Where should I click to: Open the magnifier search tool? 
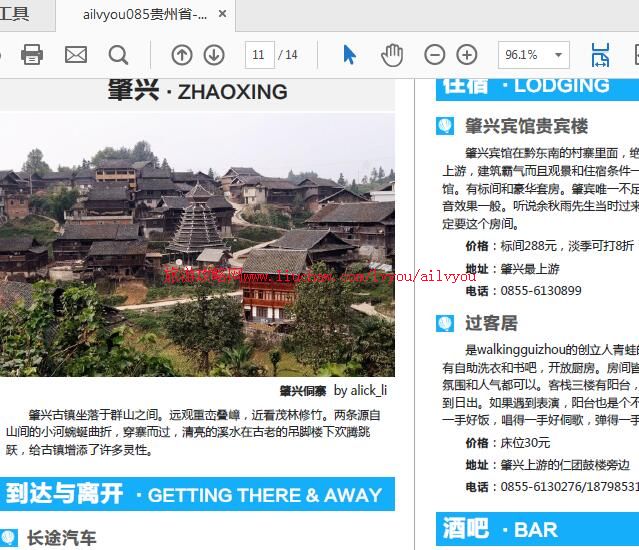[118, 54]
